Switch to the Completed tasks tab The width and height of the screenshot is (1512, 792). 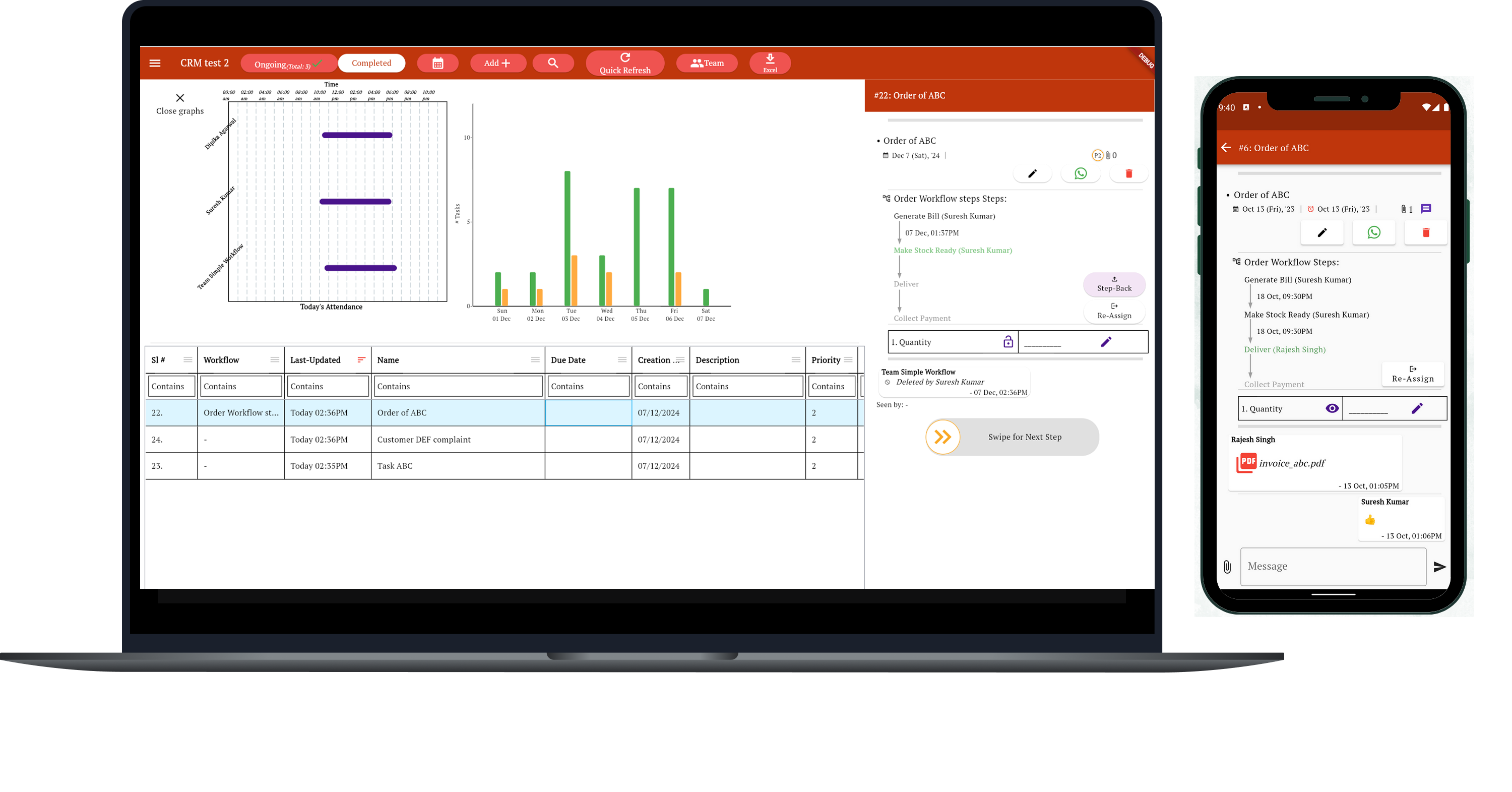pos(371,63)
